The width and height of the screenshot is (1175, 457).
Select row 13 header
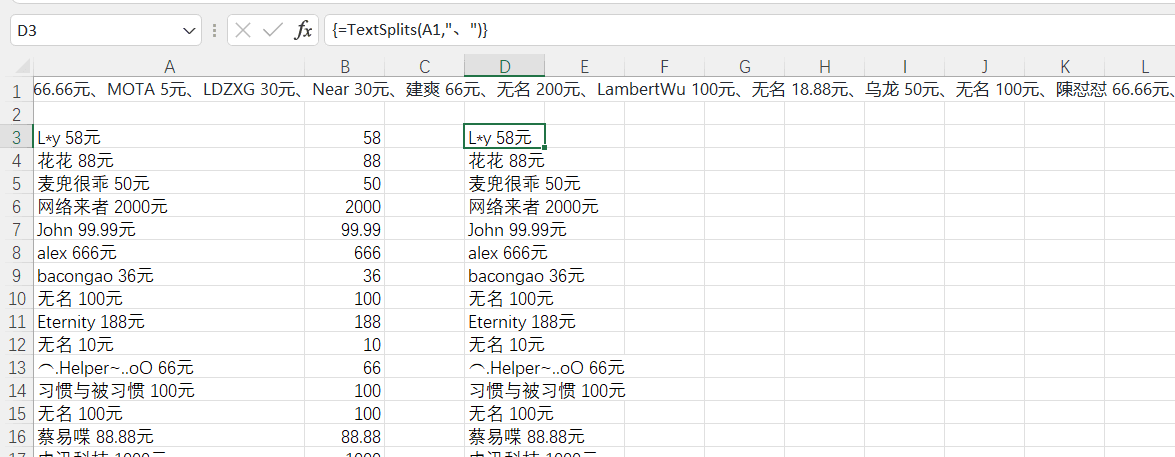(16, 367)
